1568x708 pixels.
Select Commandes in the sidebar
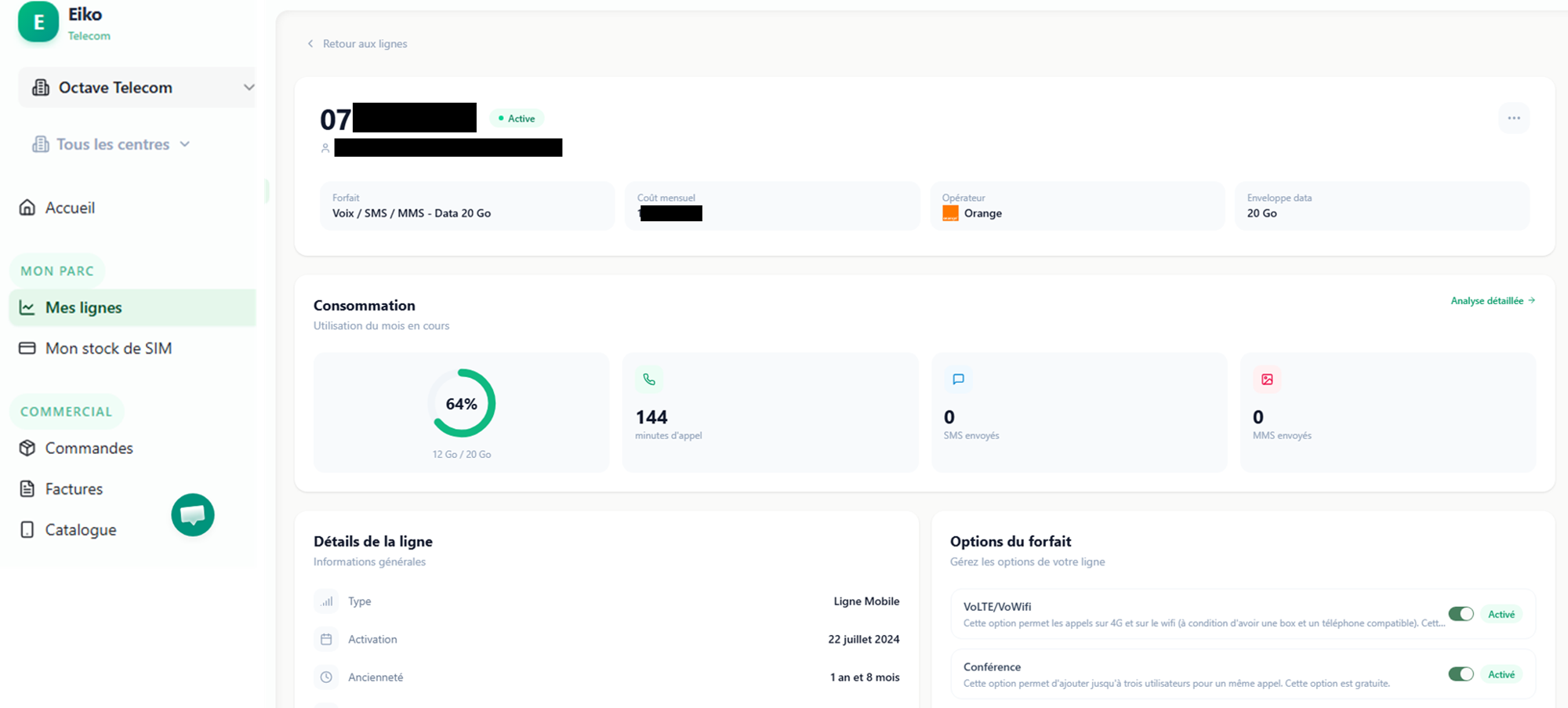89,448
